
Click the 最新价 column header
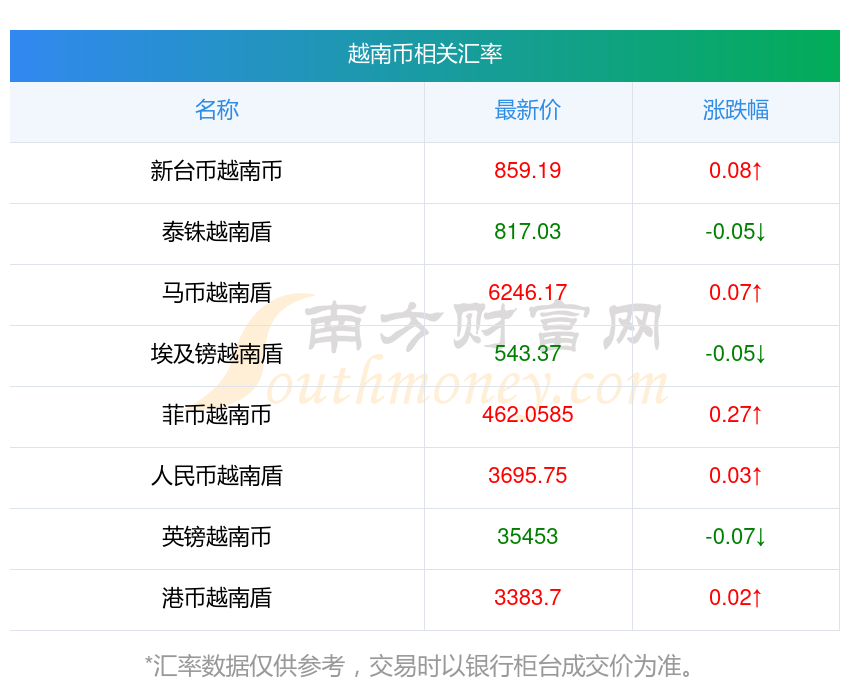click(x=527, y=110)
